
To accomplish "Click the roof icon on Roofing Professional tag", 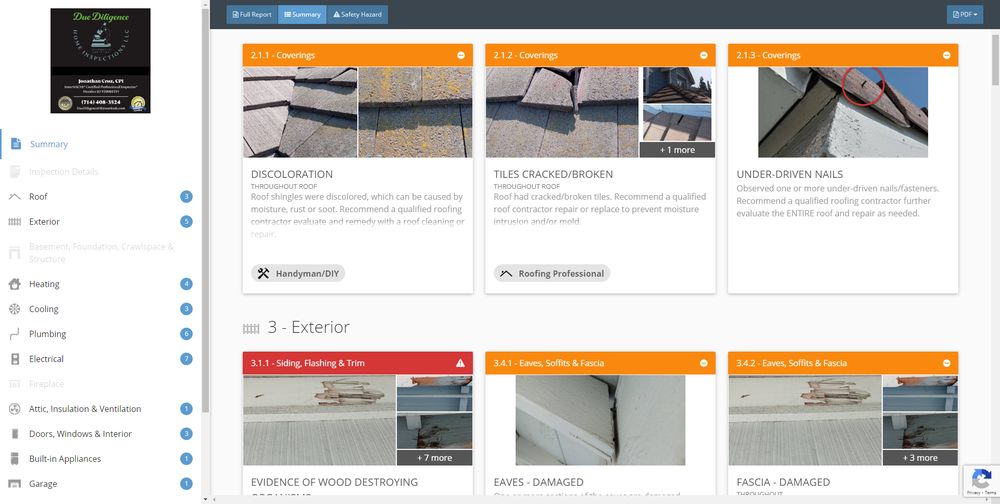I will tap(506, 274).
